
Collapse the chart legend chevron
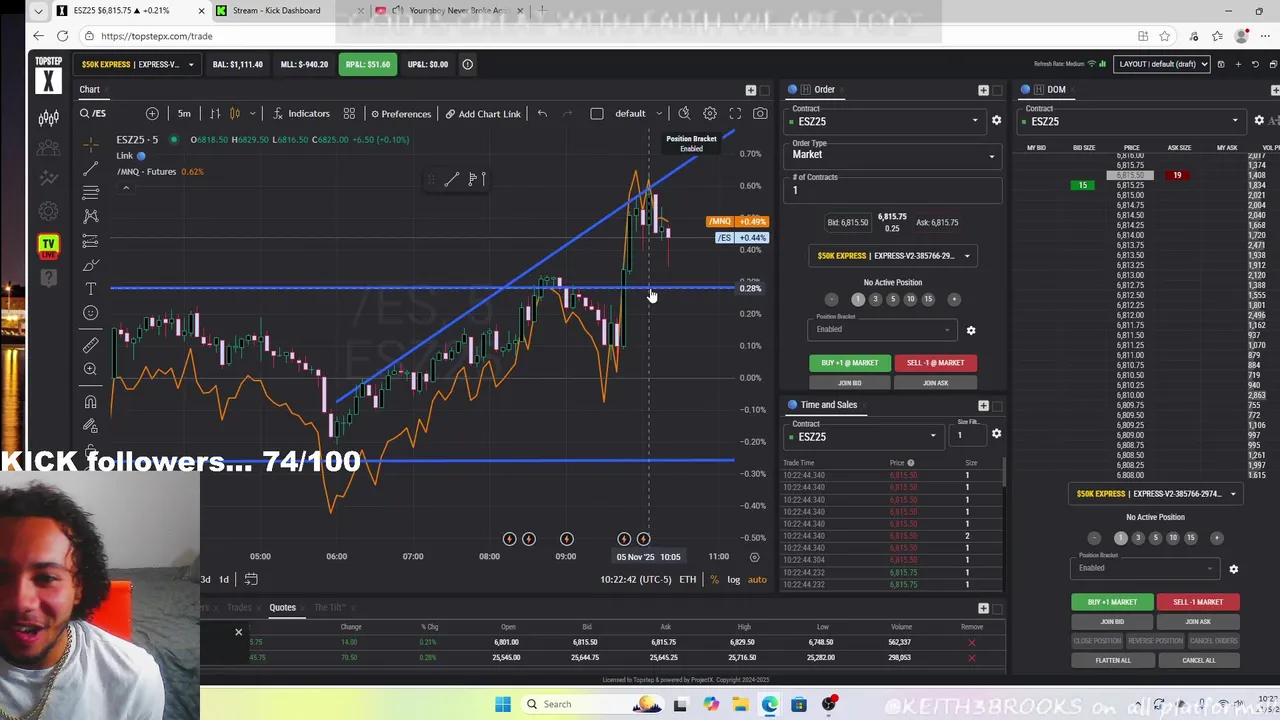[x=126, y=188]
